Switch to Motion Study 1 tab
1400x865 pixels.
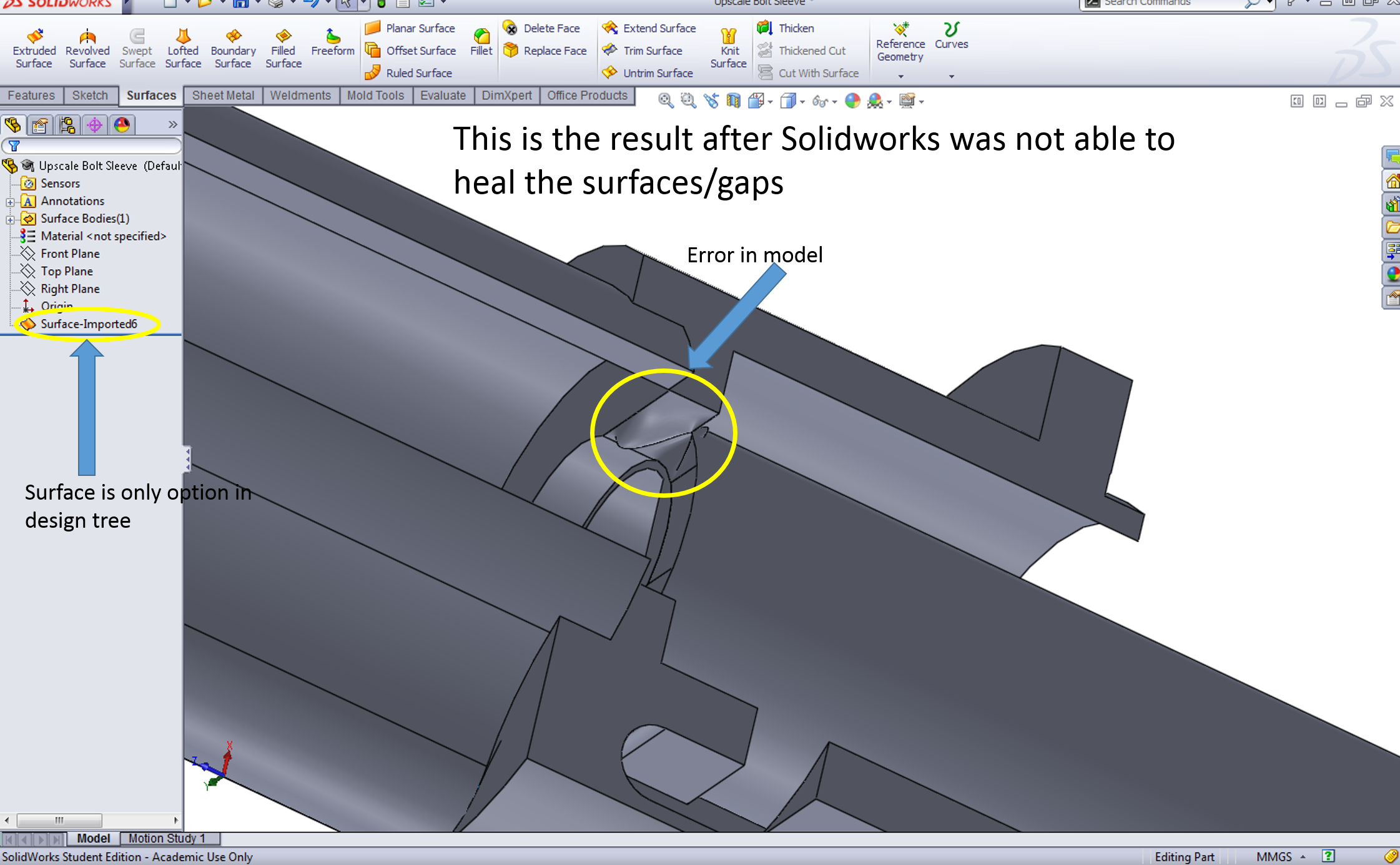click(167, 838)
